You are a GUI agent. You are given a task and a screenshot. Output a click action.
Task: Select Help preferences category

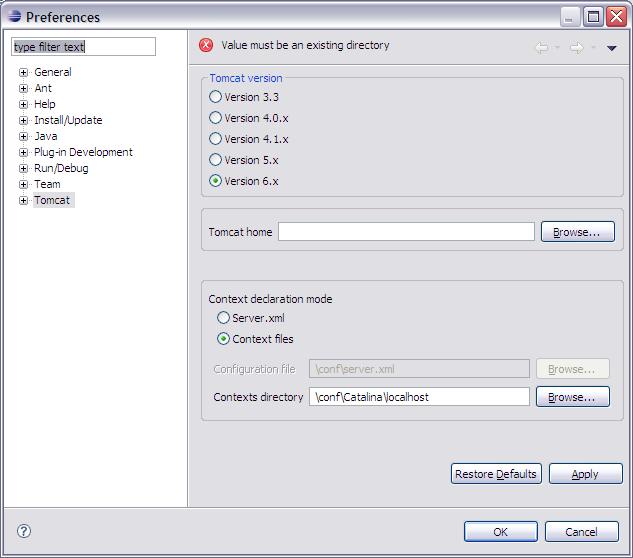tap(44, 104)
